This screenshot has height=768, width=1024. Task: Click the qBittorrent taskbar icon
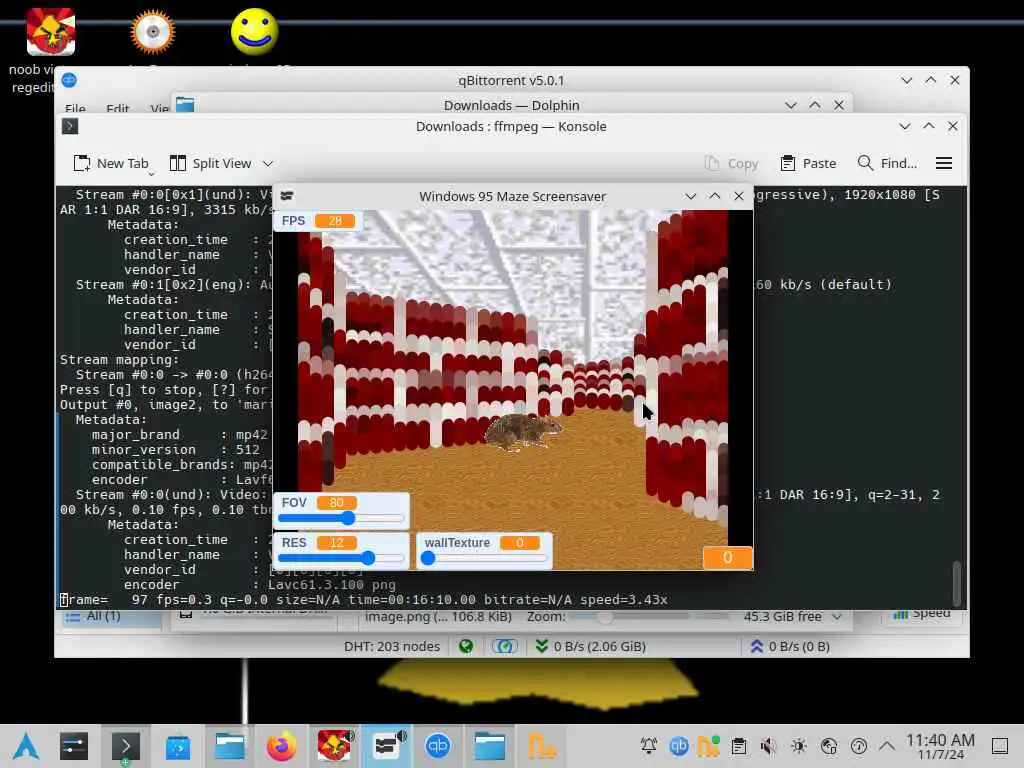click(438, 746)
